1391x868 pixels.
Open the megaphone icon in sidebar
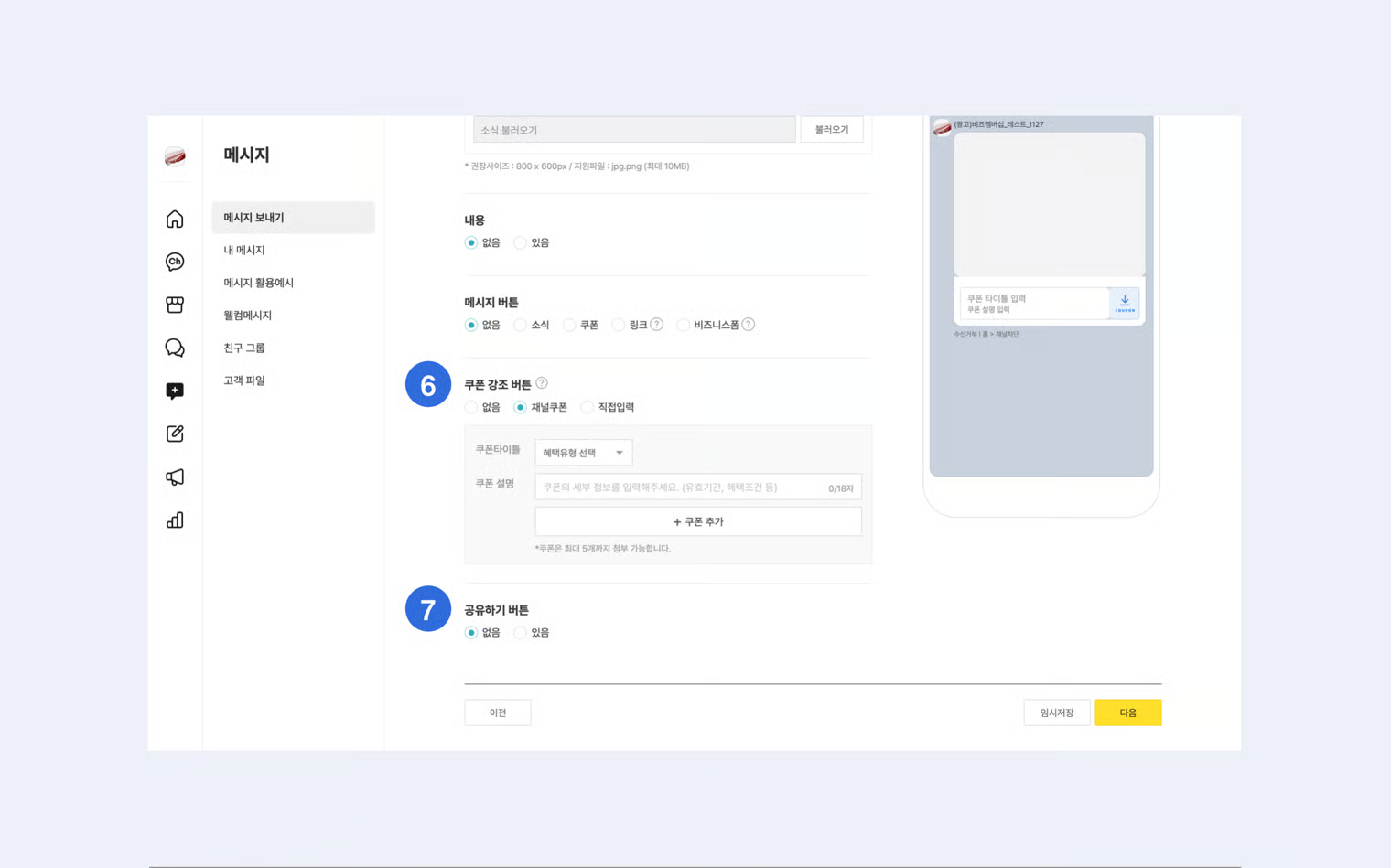(x=175, y=477)
